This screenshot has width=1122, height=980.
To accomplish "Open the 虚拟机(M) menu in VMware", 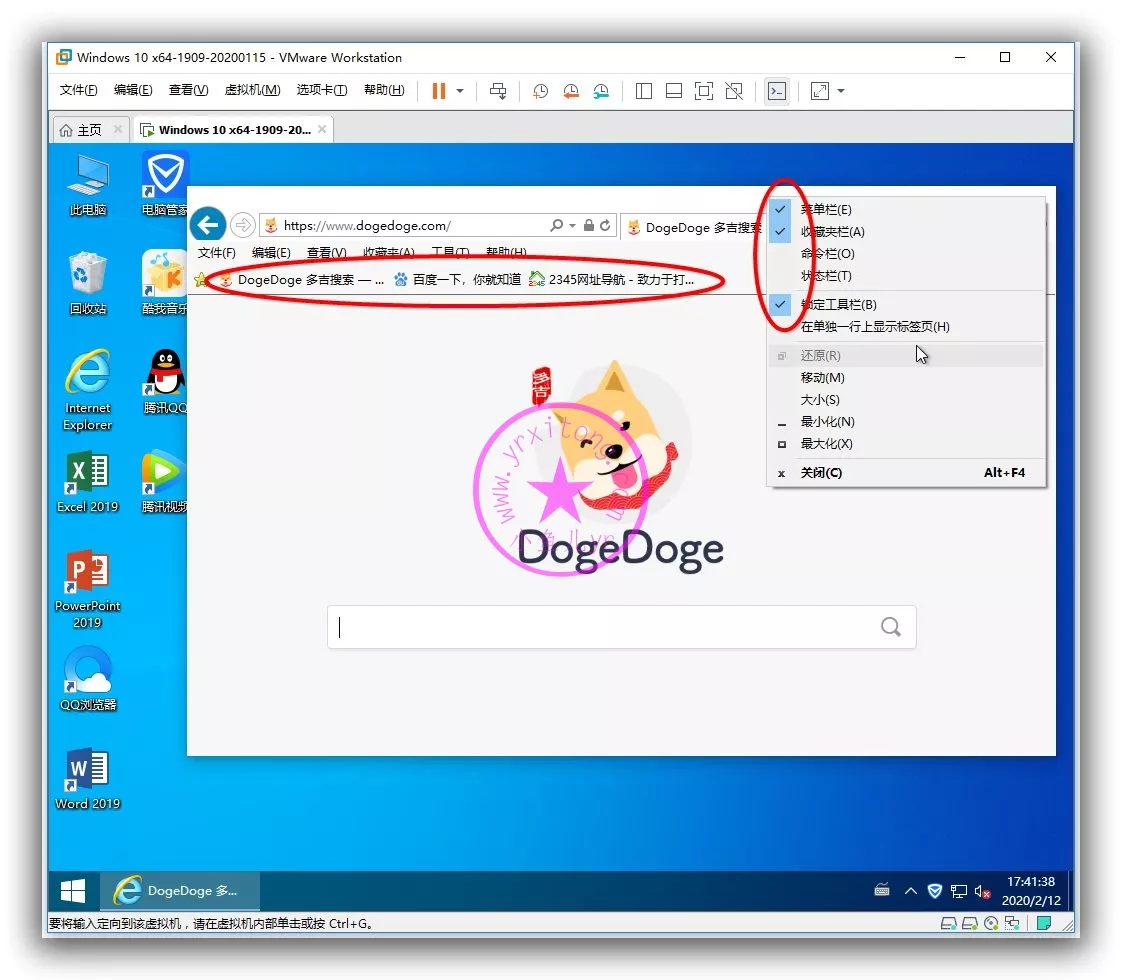I will point(252,90).
